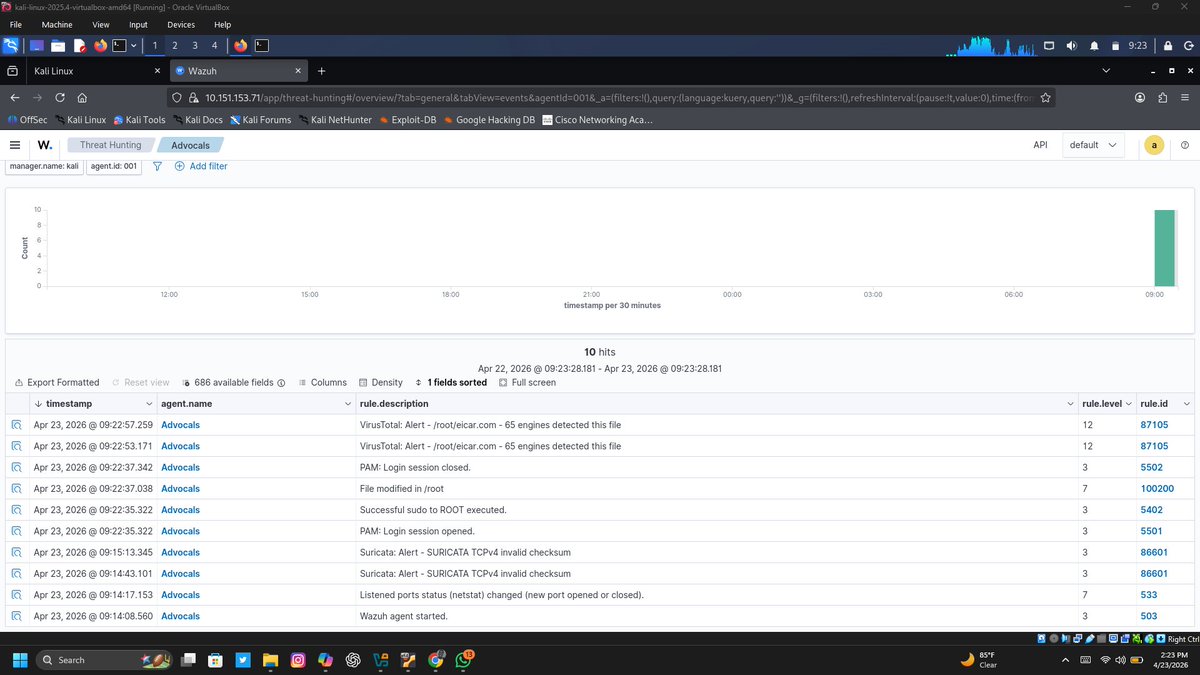
Task: Open the Firefox account icon
Action: click(x=1139, y=98)
